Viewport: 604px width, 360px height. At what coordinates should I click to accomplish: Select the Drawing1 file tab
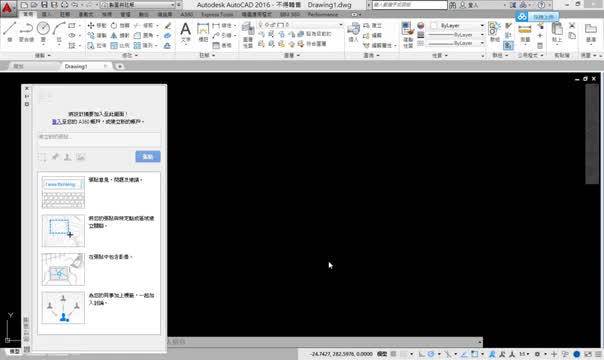tap(76, 66)
